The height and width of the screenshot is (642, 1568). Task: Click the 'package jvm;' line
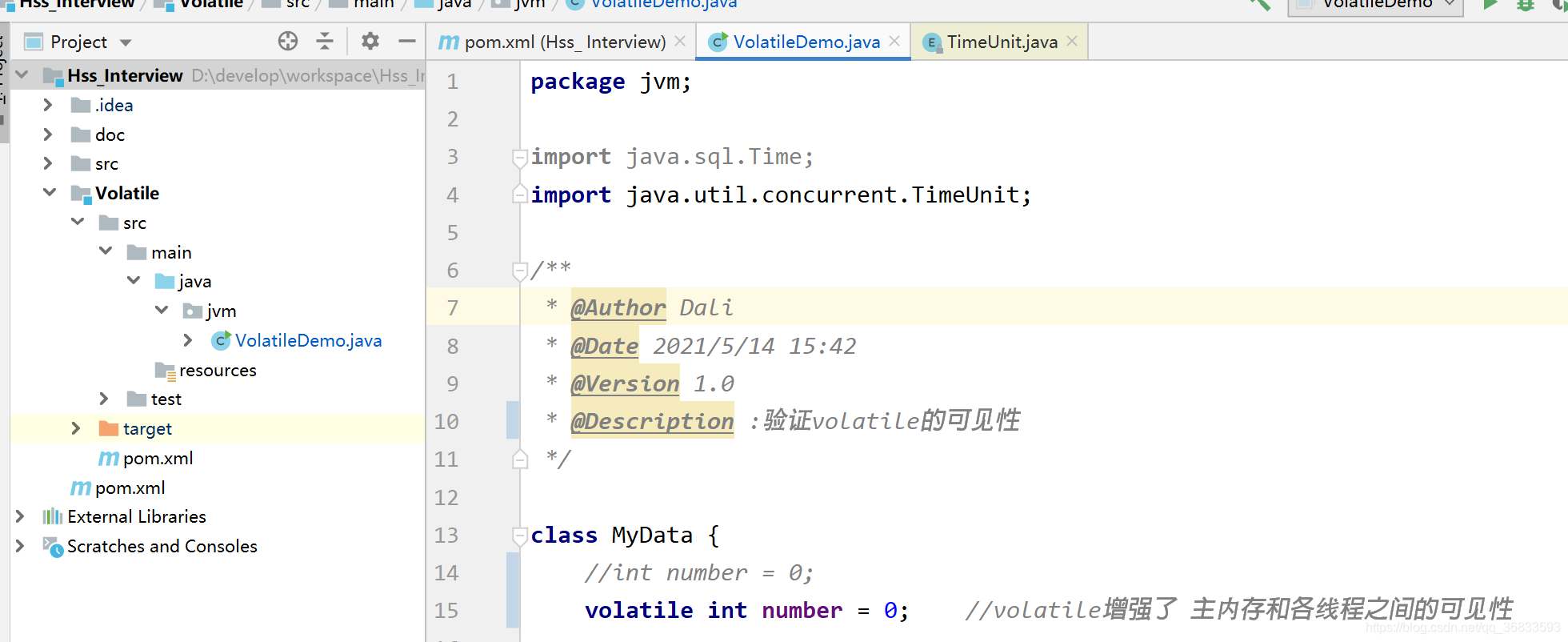[x=610, y=82]
